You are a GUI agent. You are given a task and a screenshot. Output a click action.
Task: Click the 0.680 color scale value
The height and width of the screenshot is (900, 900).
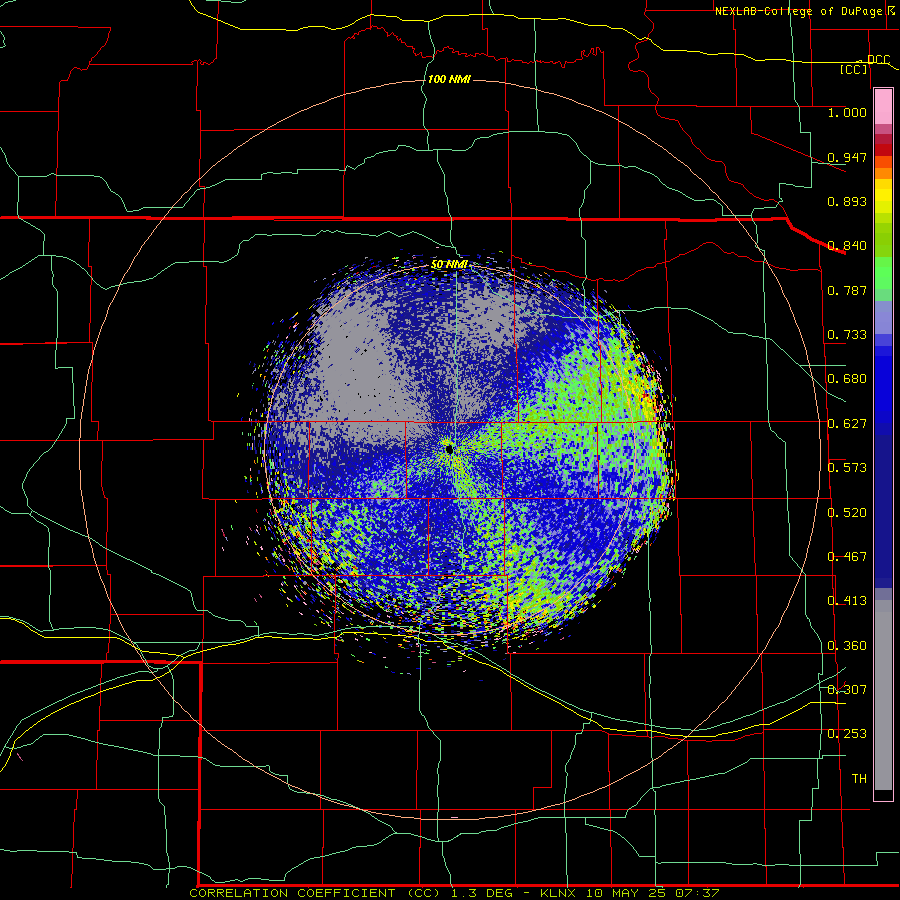pos(847,379)
